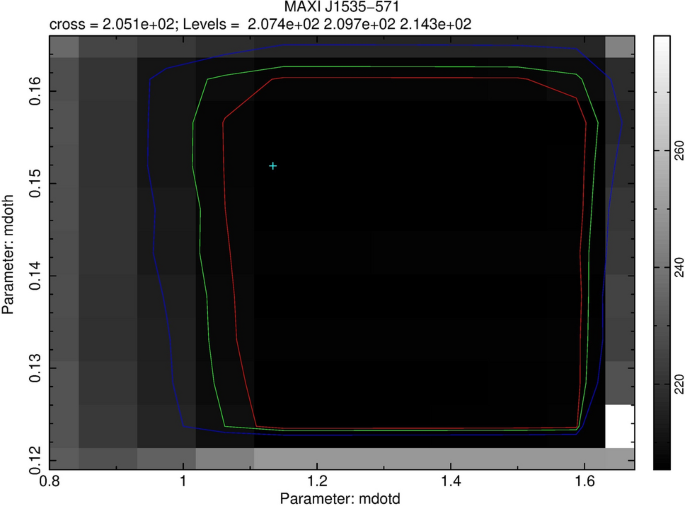Click the y-axis tick label 0.13
The height and width of the screenshot is (506, 685).
point(35,368)
